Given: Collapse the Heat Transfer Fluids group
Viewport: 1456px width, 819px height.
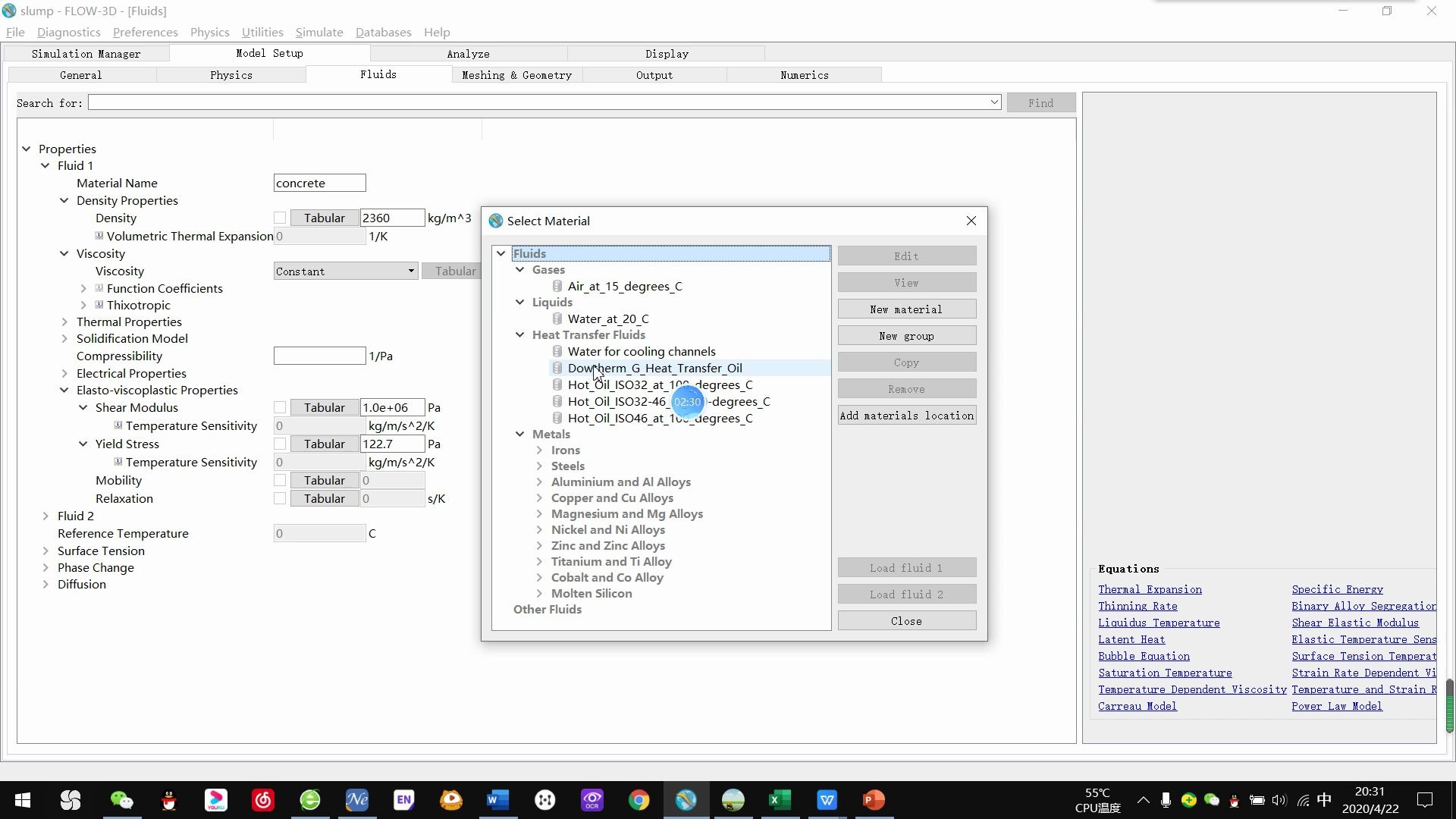Looking at the screenshot, I should coord(519,334).
